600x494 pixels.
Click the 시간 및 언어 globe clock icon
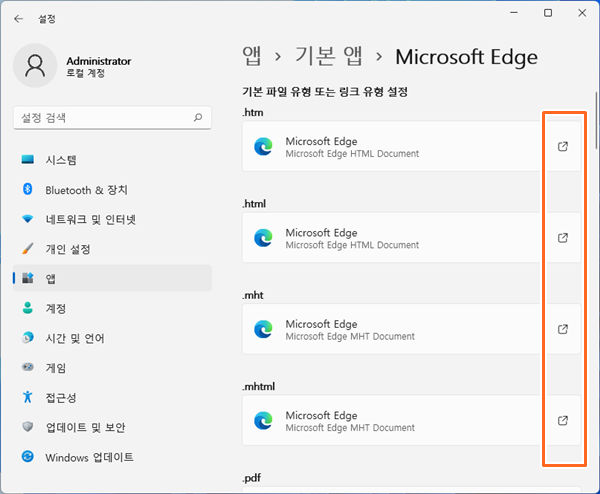coord(28,337)
